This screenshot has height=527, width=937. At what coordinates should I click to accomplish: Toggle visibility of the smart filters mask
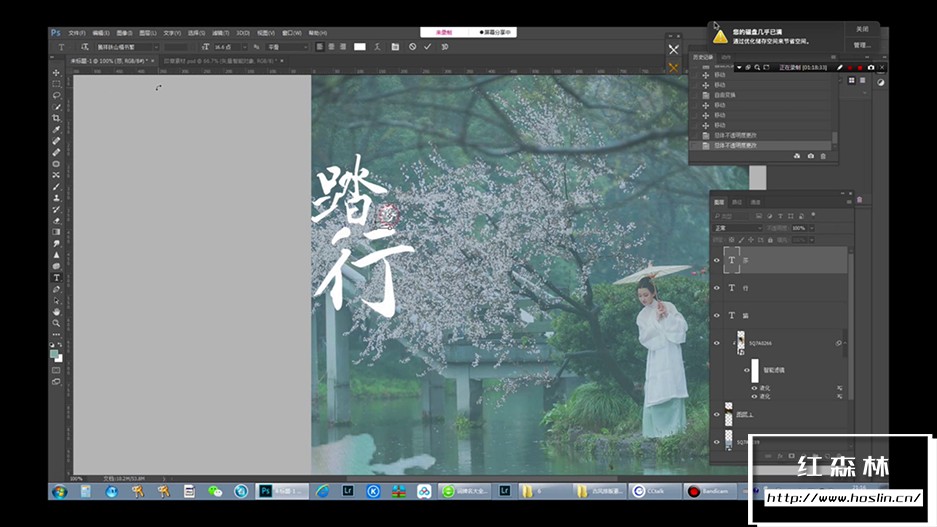pyautogui.click(x=745, y=369)
